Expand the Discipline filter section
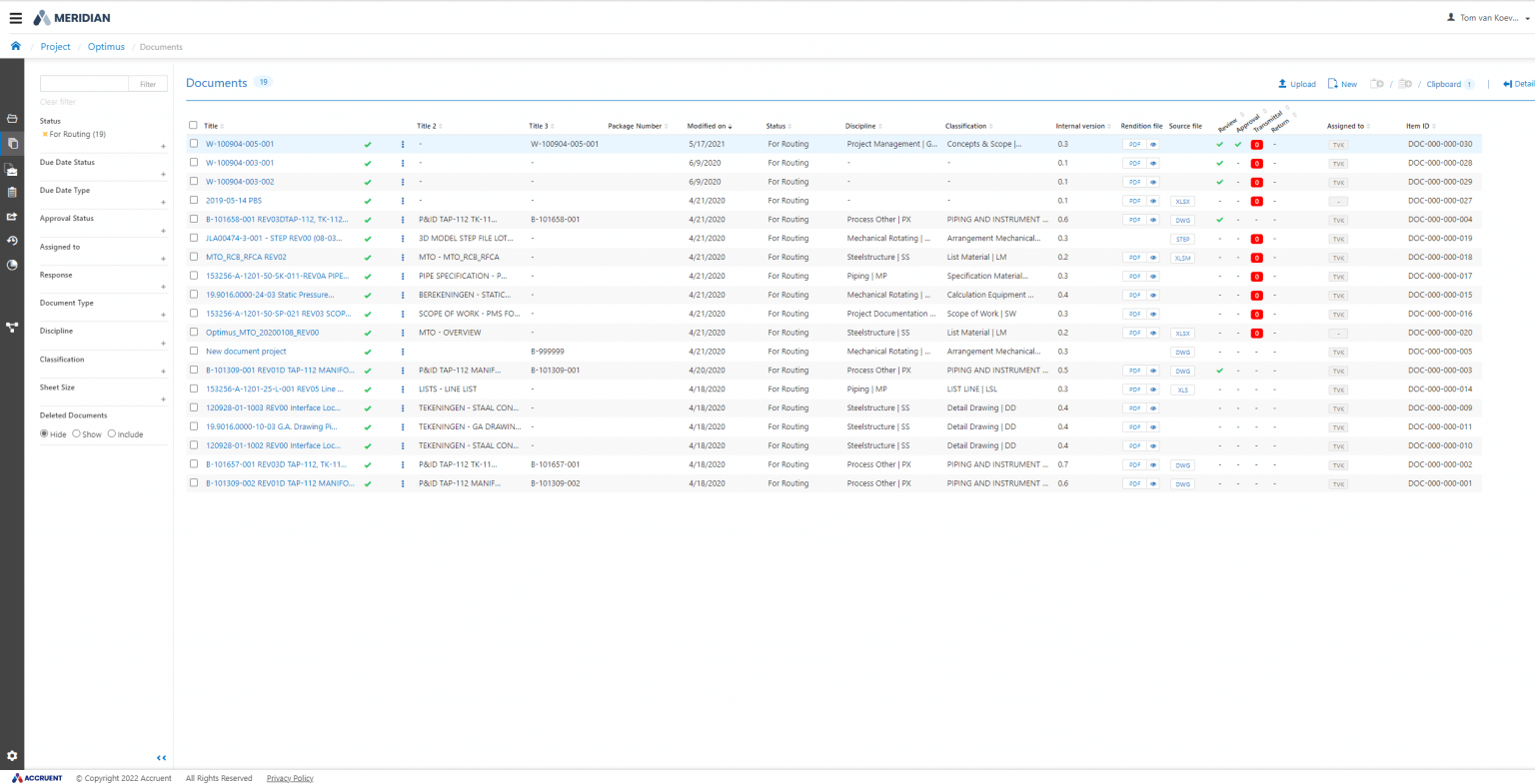Viewport: 1535px width, 784px height. [163, 344]
